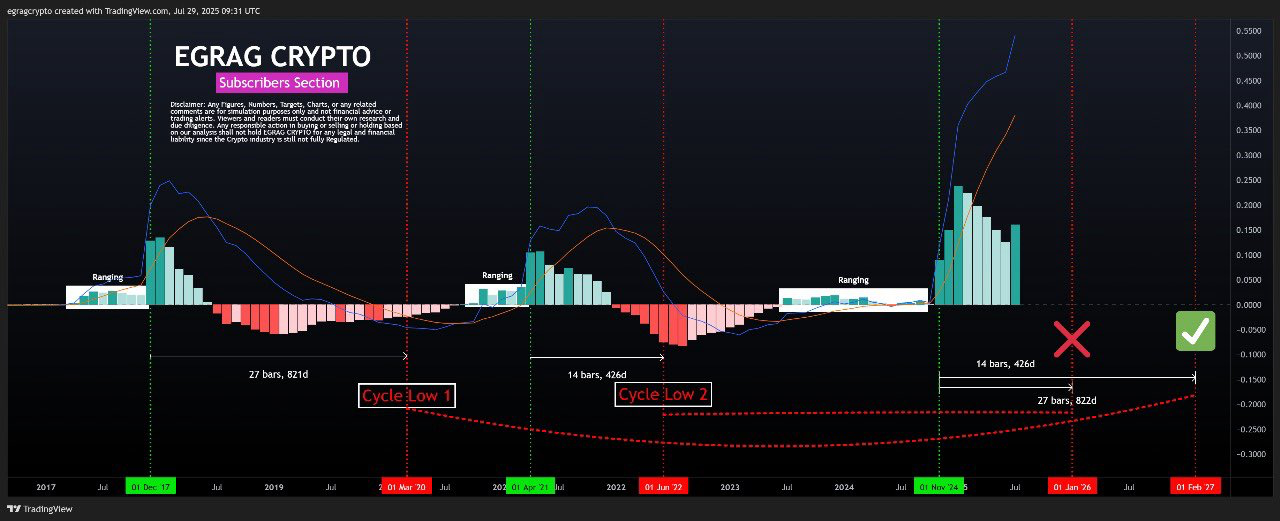The height and width of the screenshot is (521, 1280).
Task: Click the 14 bars, 426d label near Cycle Low 2
Action: pos(597,374)
